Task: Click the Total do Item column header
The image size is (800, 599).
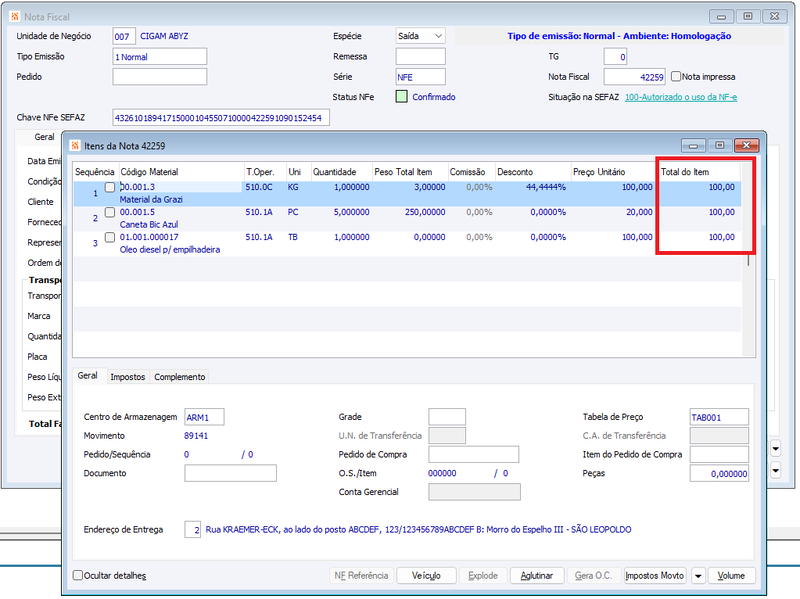Action: point(699,172)
